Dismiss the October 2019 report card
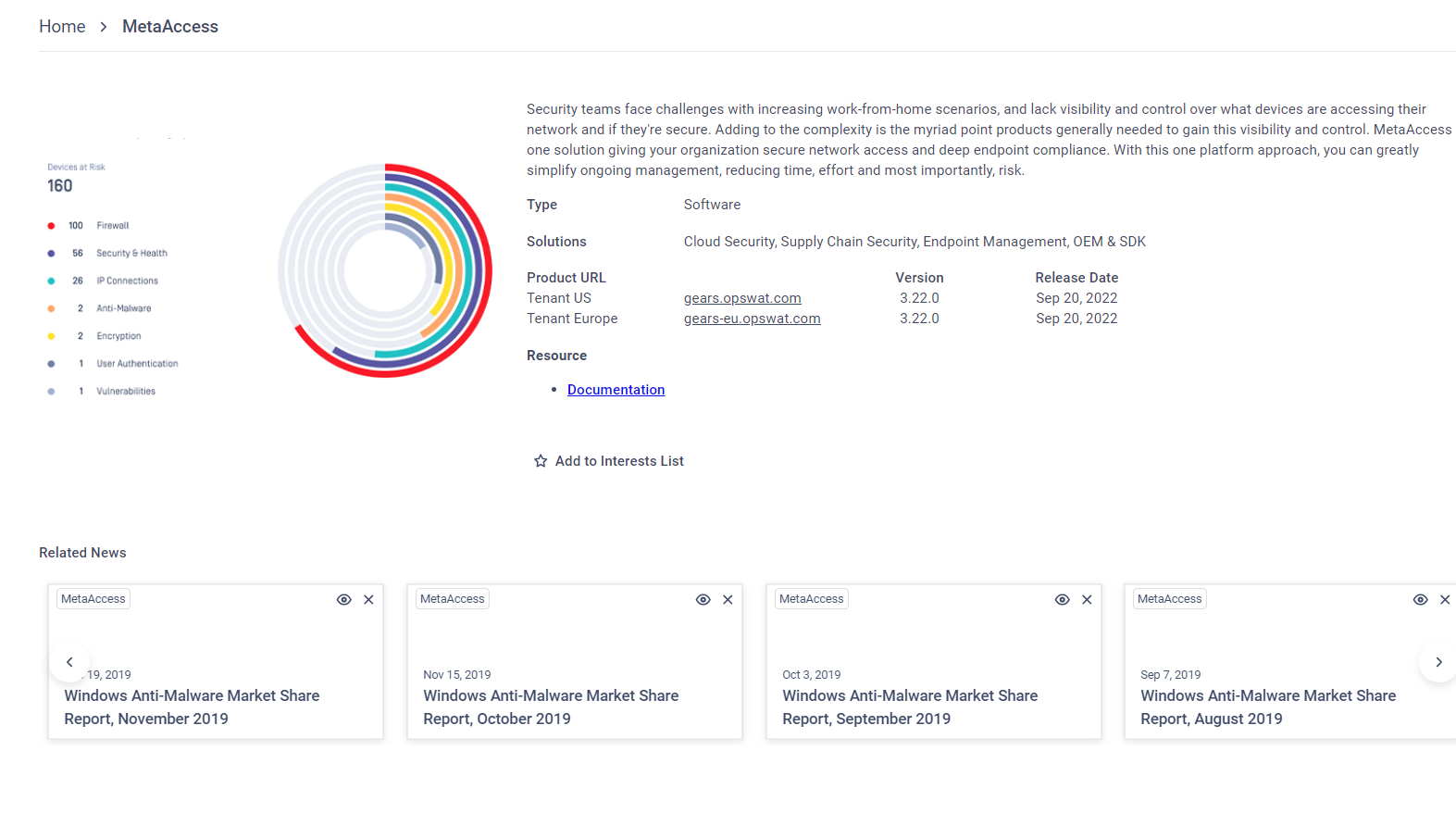Screen dimensions: 1456x813 728,600
